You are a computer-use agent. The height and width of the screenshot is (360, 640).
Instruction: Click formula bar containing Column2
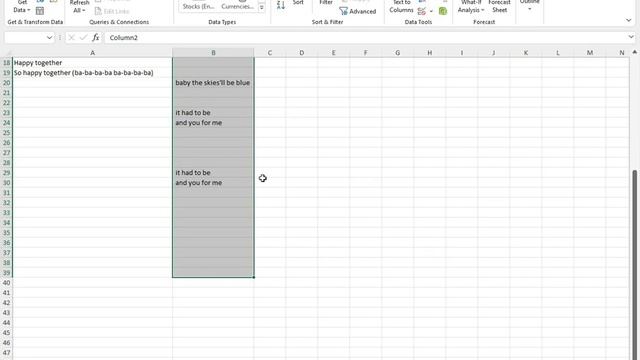365,38
